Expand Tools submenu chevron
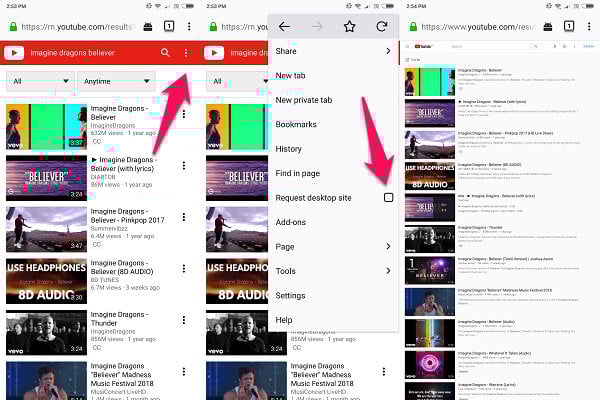 point(388,271)
